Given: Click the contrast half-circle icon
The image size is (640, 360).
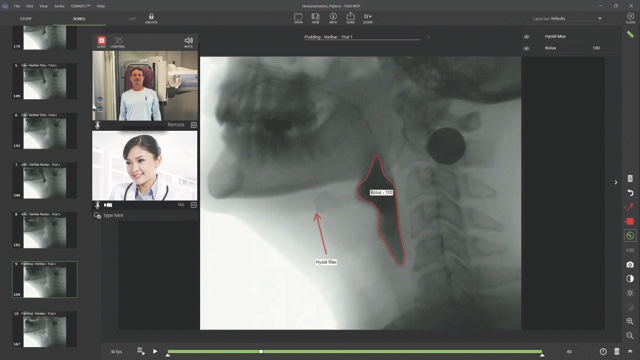Looking at the screenshot, I should 630,279.
